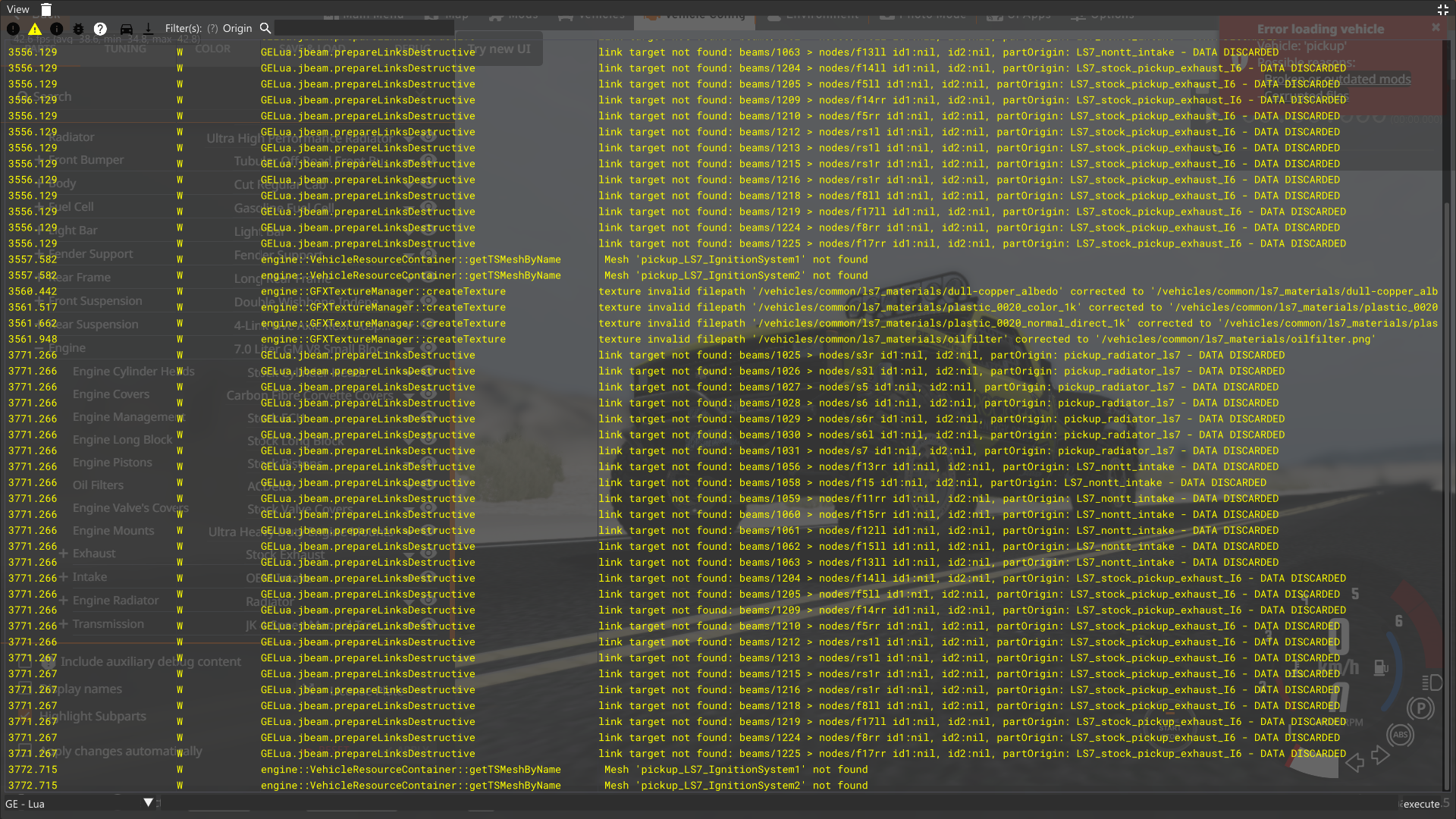The height and width of the screenshot is (819, 1456).
Task: Select the pickup_LS7_IgnitionSystem1 not found log line
Action: click(736, 259)
